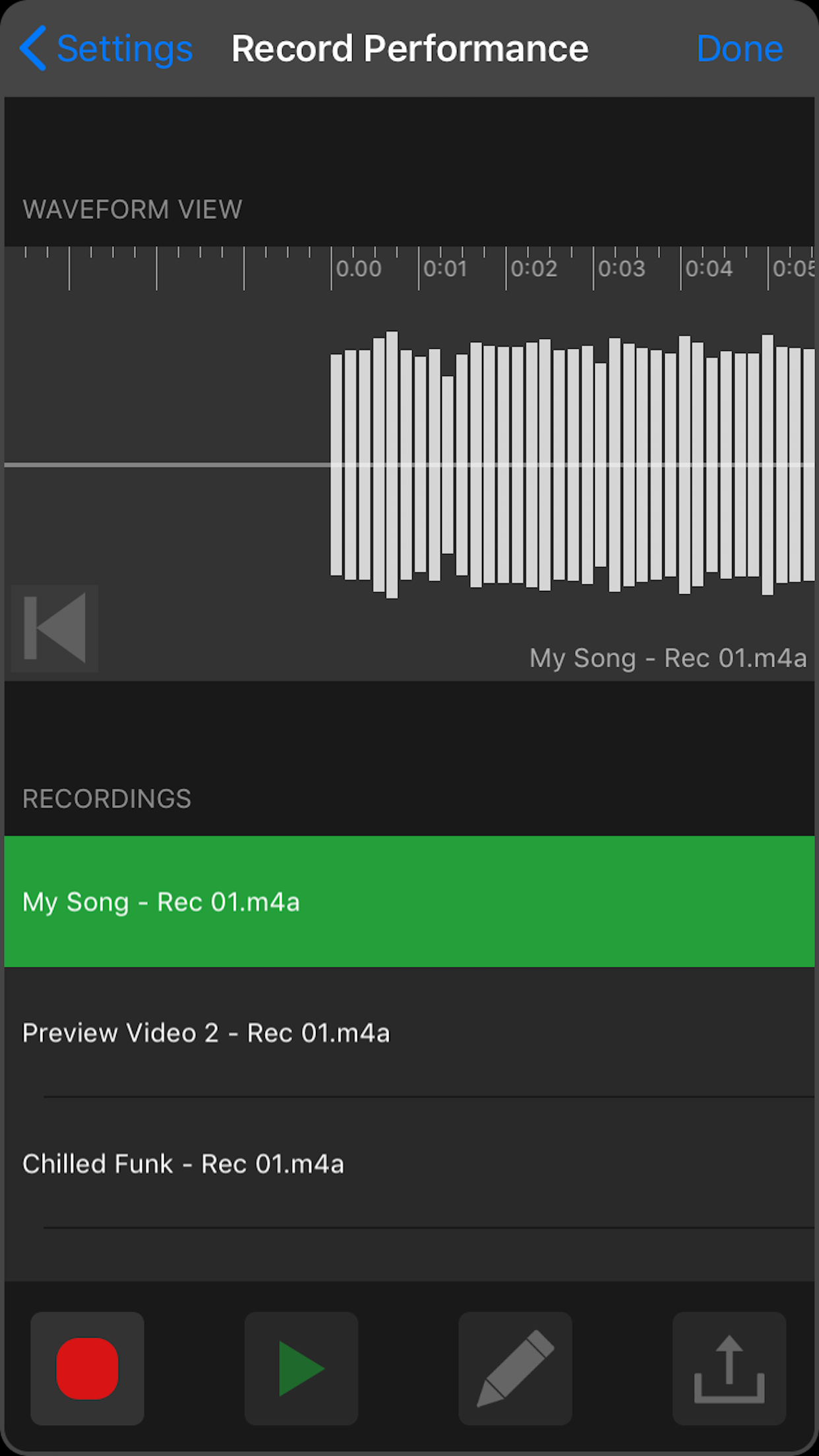Click the 0.00 start marker on ruler
The height and width of the screenshot is (1456, 819).
point(358,268)
